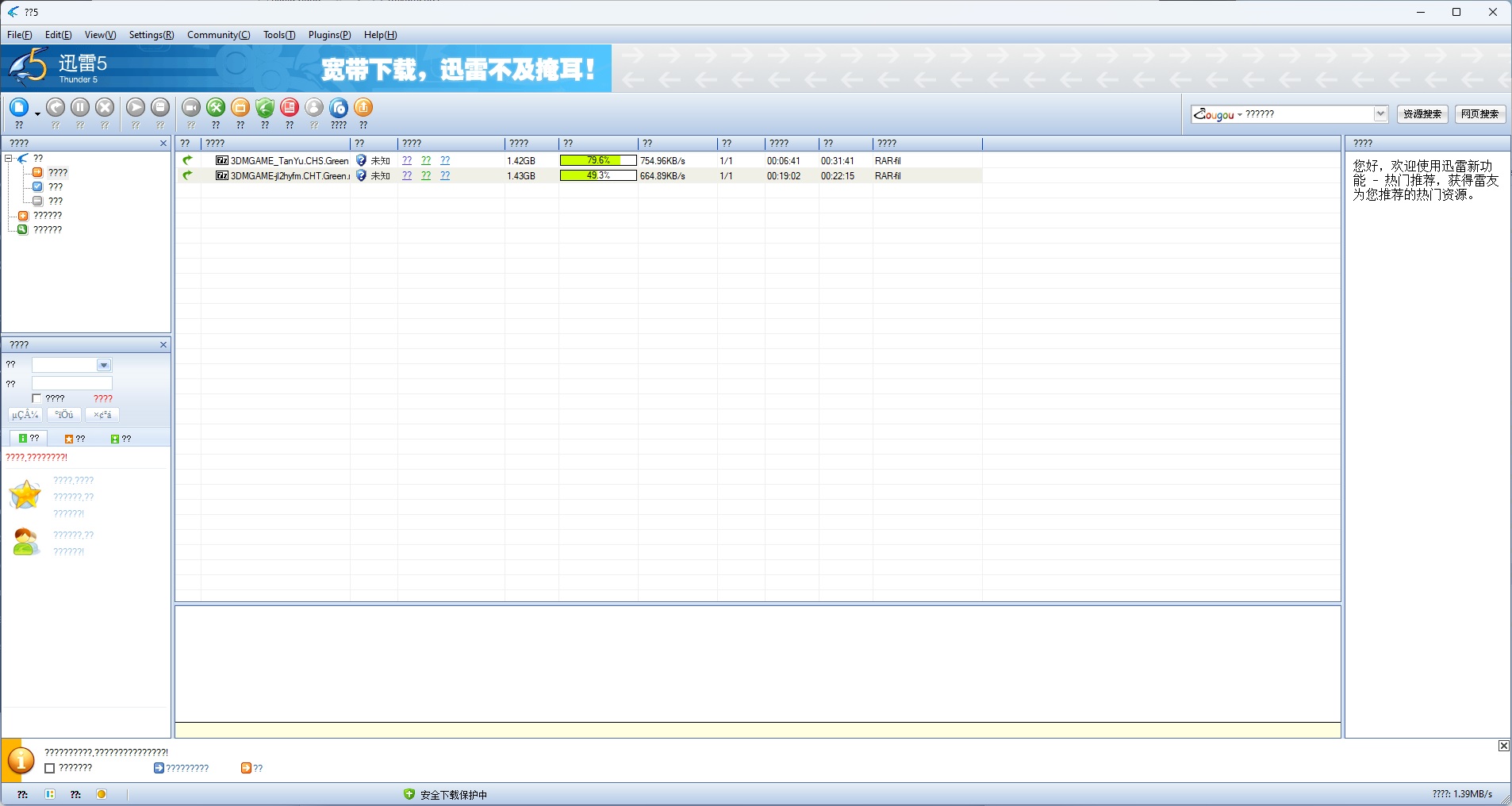This screenshot has height=806, width=1512.
Task: Select the 3DMGAME_TanYu.CHS.Green download row
Action: point(578,160)
